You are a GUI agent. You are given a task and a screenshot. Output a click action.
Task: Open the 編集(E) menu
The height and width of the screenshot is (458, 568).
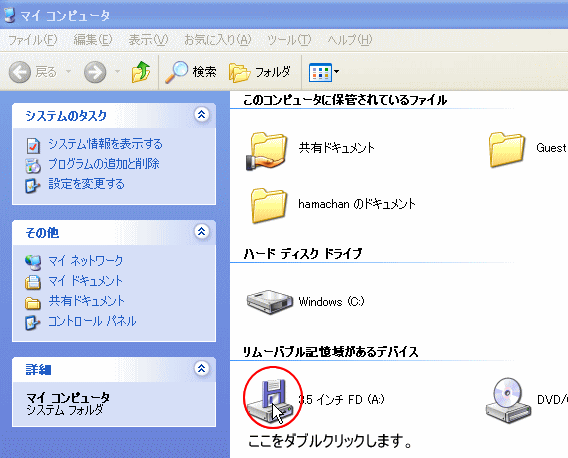tap(93, 39)
